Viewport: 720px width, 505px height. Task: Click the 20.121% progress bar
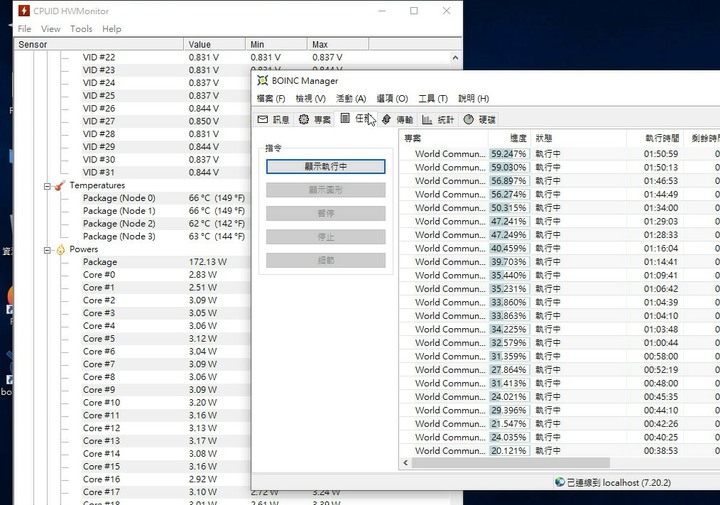[x=509, y=450]
